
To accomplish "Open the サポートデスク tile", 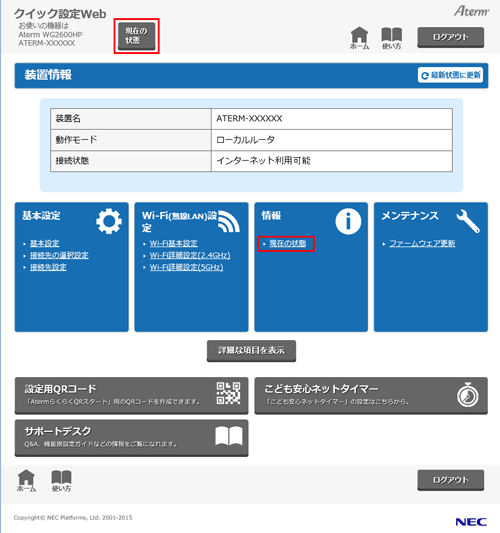I will (x=132, y=438).
